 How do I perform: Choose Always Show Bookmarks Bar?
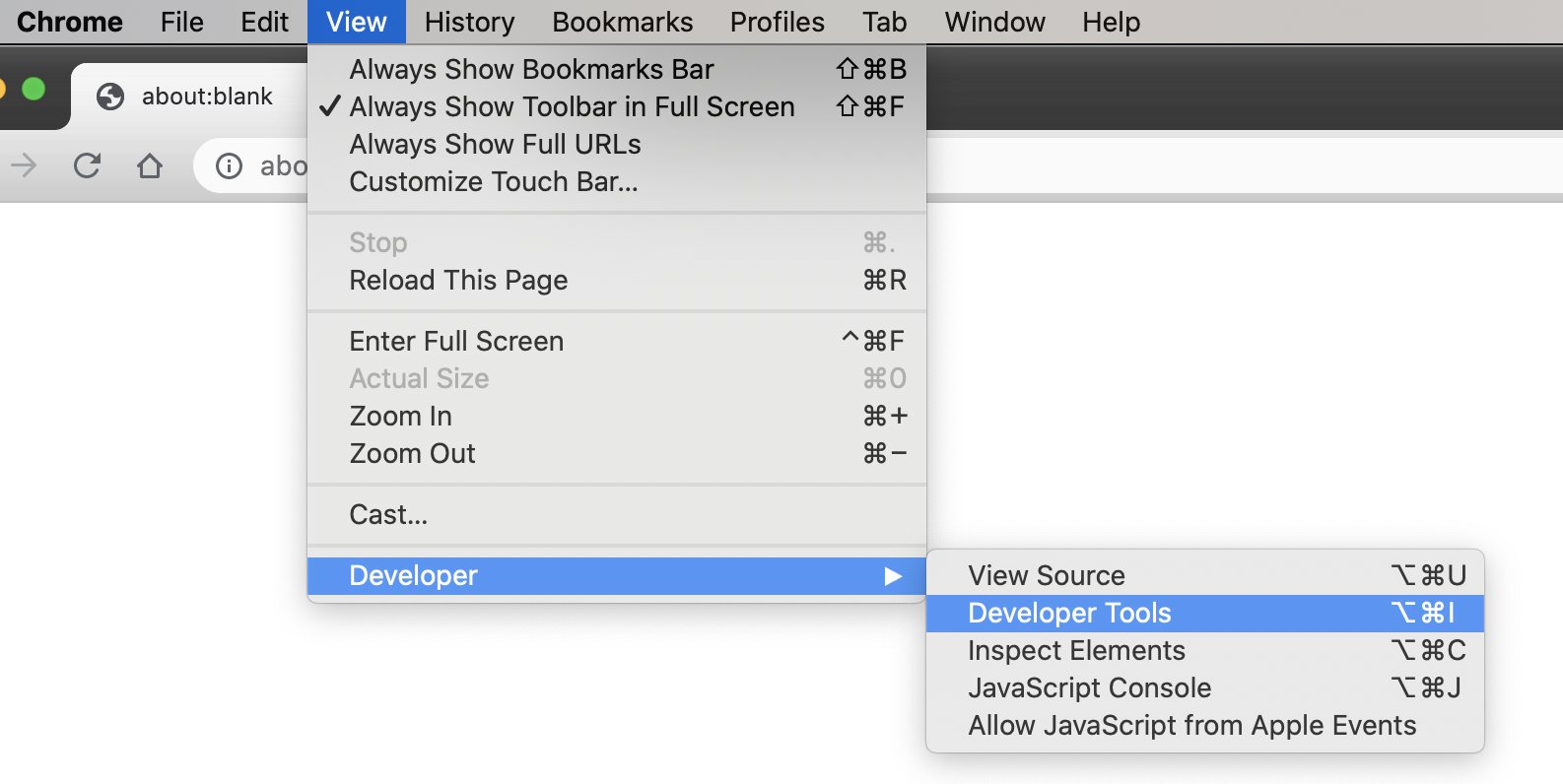pyautogui.click(x=617, y=69)
